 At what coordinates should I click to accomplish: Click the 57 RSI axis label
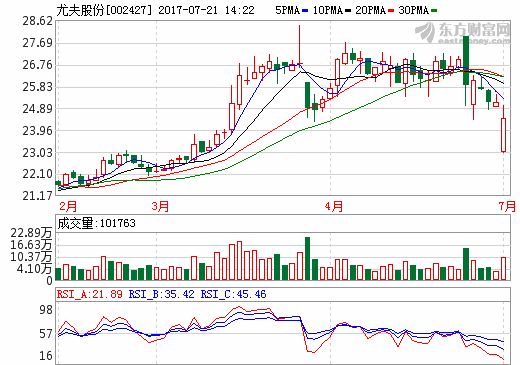pos(46,334)
